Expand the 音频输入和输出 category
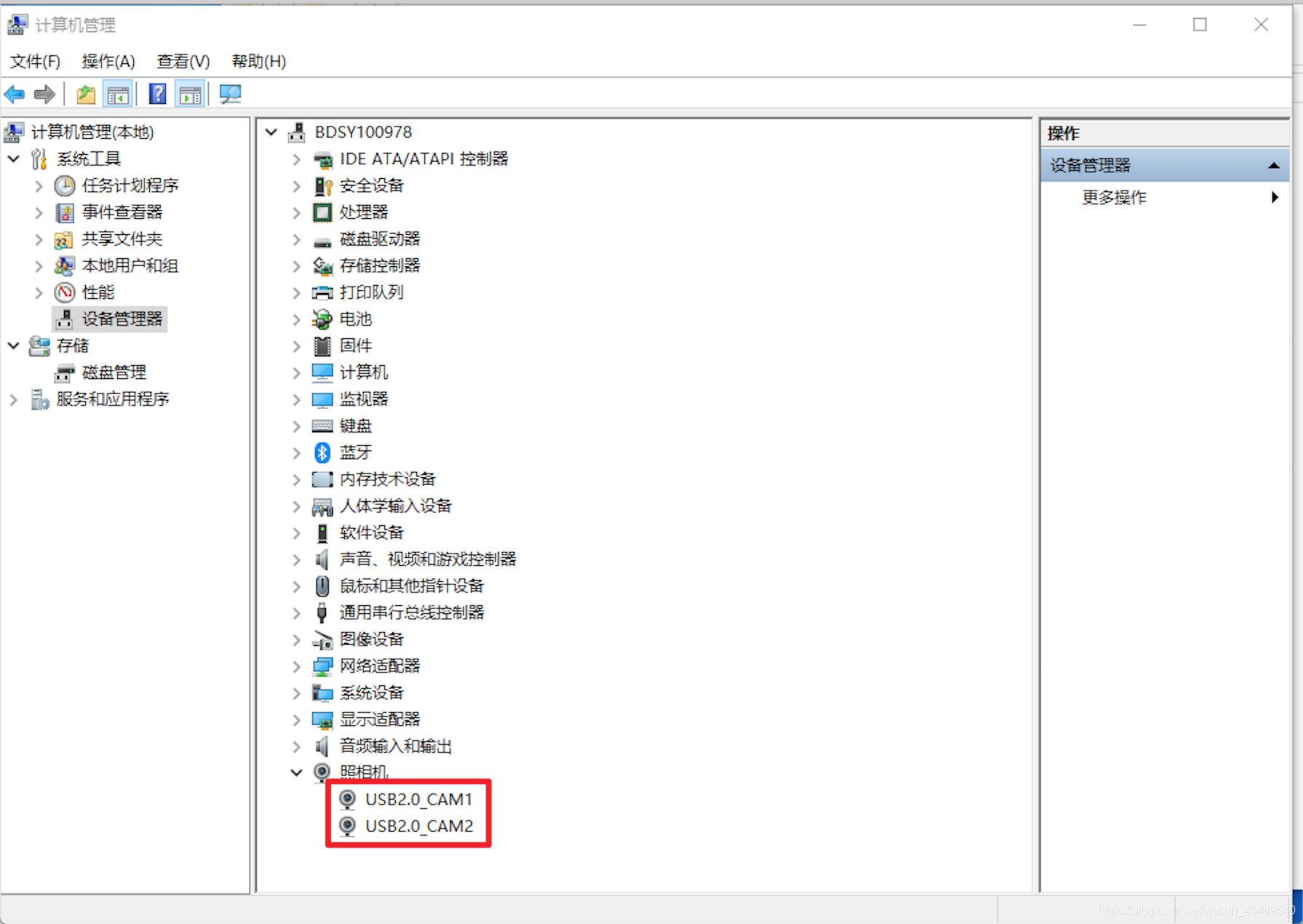Viewport: 1303px width, 924px height. point(296,746)
